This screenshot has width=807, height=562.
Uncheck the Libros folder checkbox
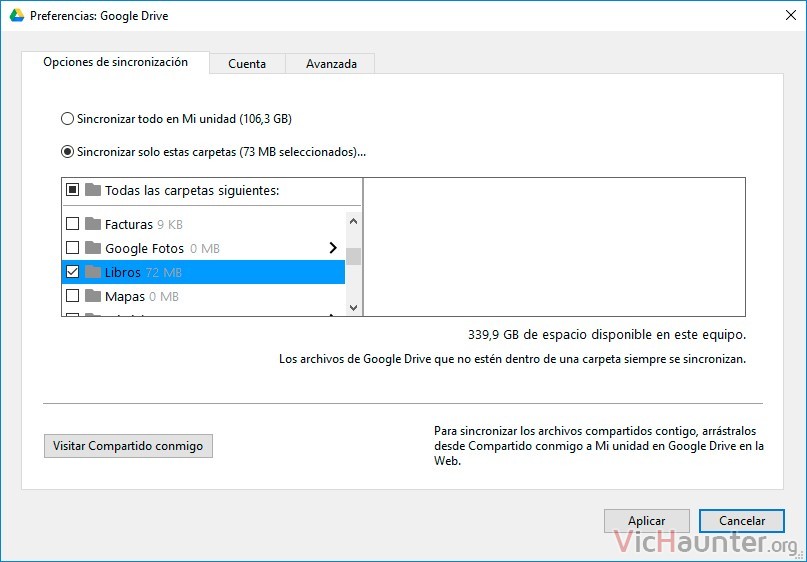click(73, 272)
